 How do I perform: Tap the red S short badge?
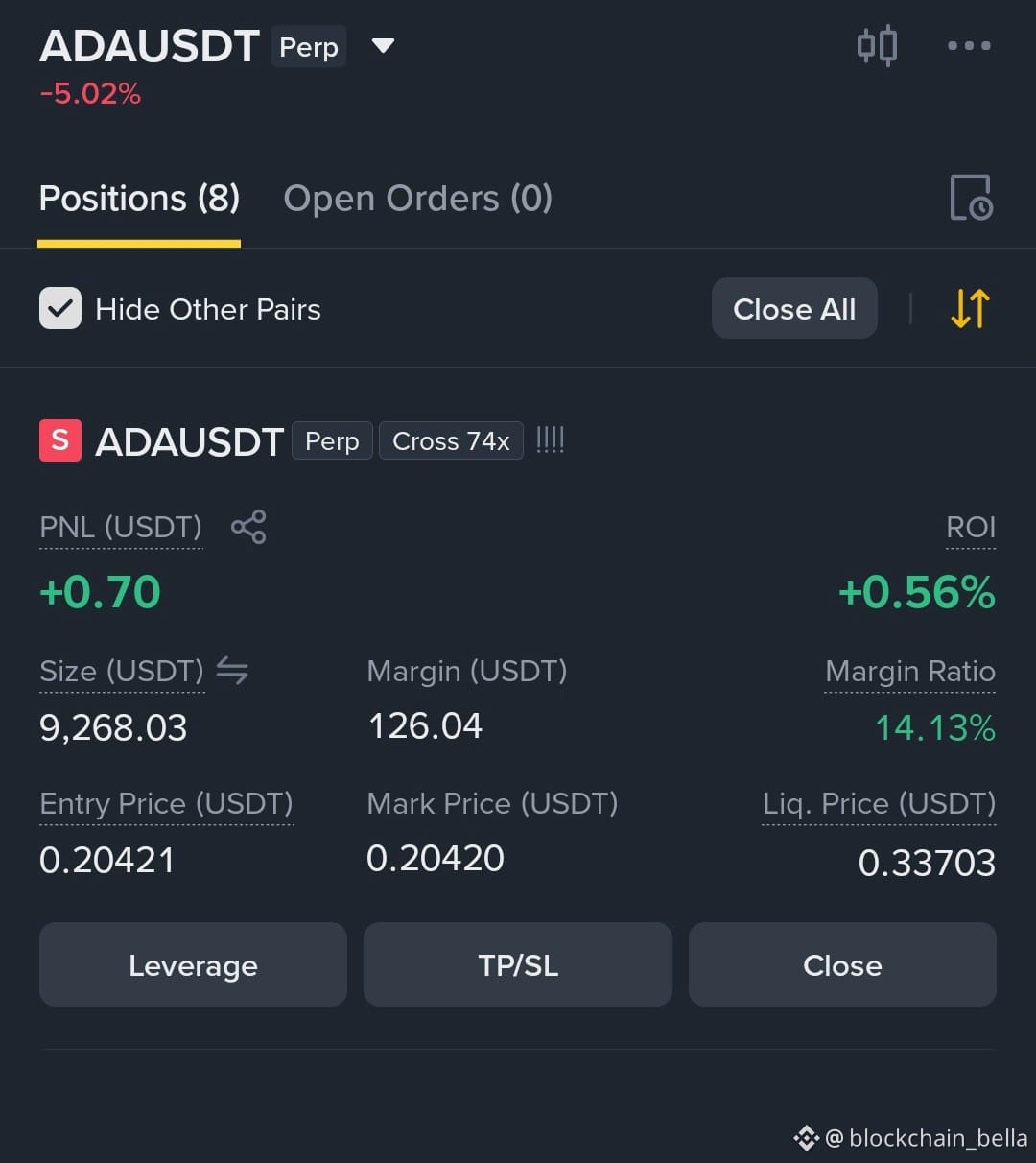point(60,440)
